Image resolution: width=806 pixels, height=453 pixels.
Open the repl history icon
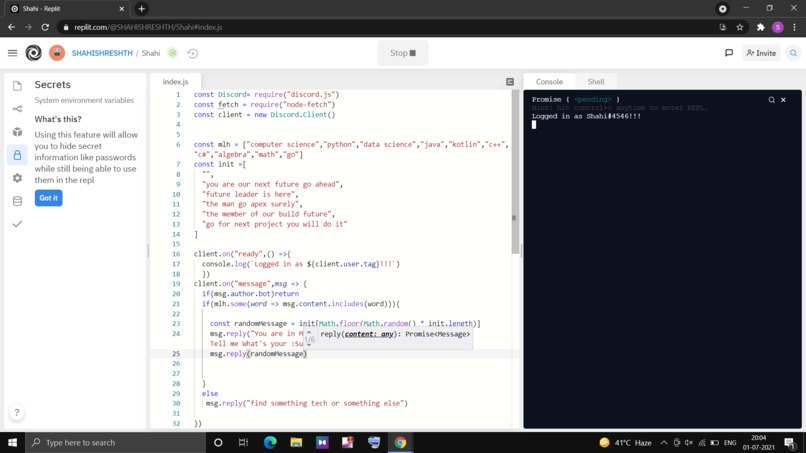(193, 53)
